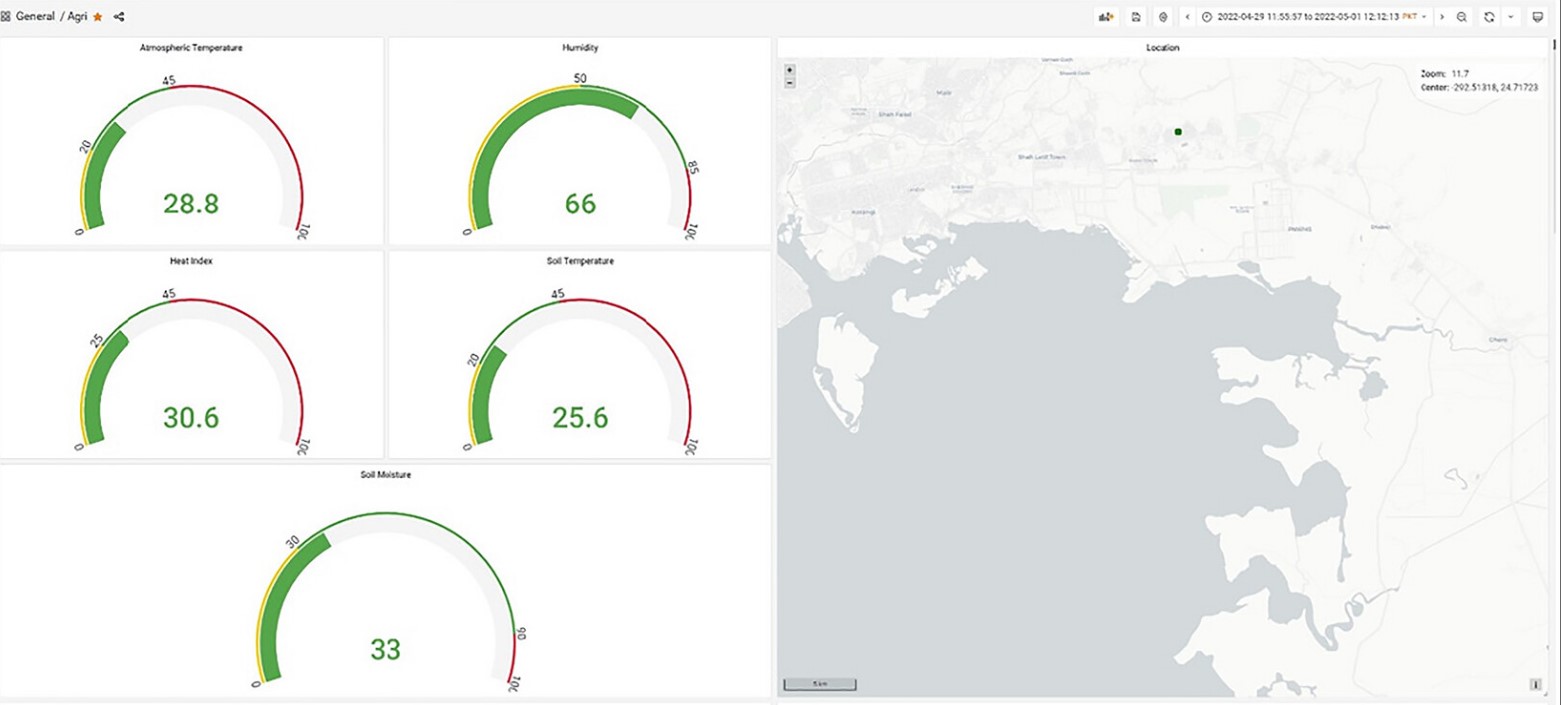Shift time range backward

click(1187, 17)
